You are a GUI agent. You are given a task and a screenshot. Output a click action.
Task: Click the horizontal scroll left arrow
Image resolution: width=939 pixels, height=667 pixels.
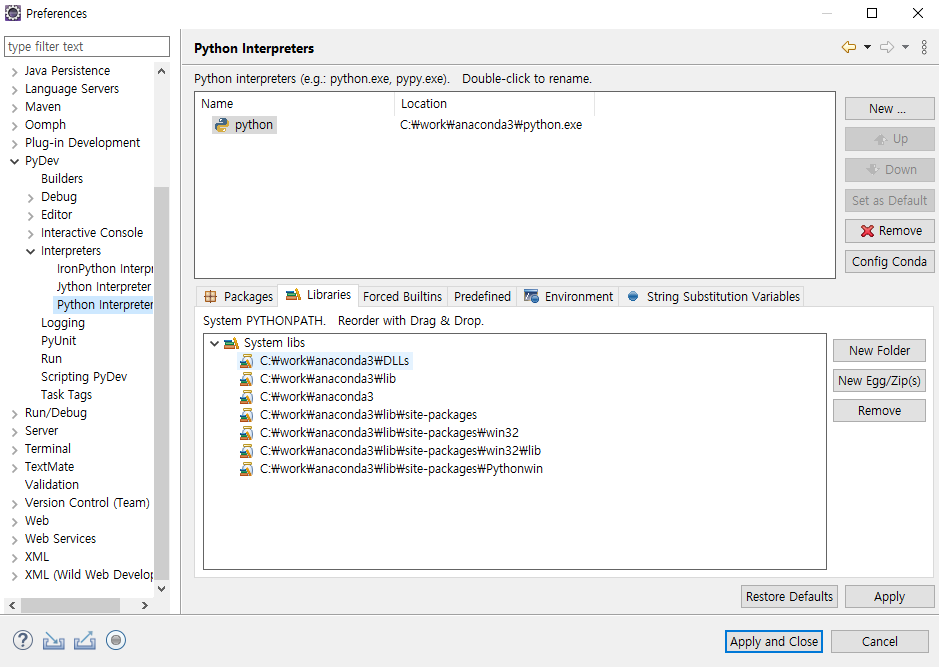(x=12, y=605)
